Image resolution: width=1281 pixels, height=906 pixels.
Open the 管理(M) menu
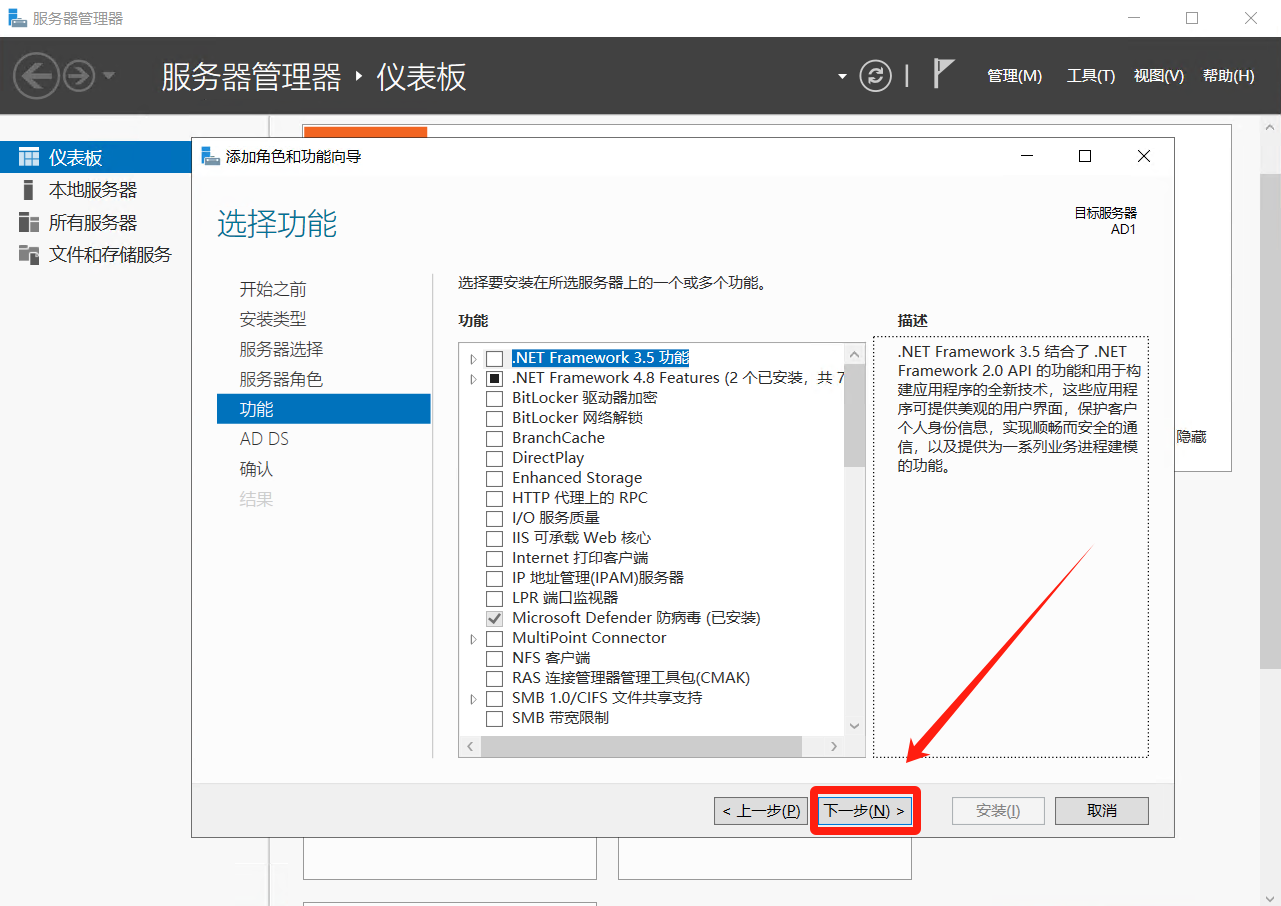pos(1014,76)
